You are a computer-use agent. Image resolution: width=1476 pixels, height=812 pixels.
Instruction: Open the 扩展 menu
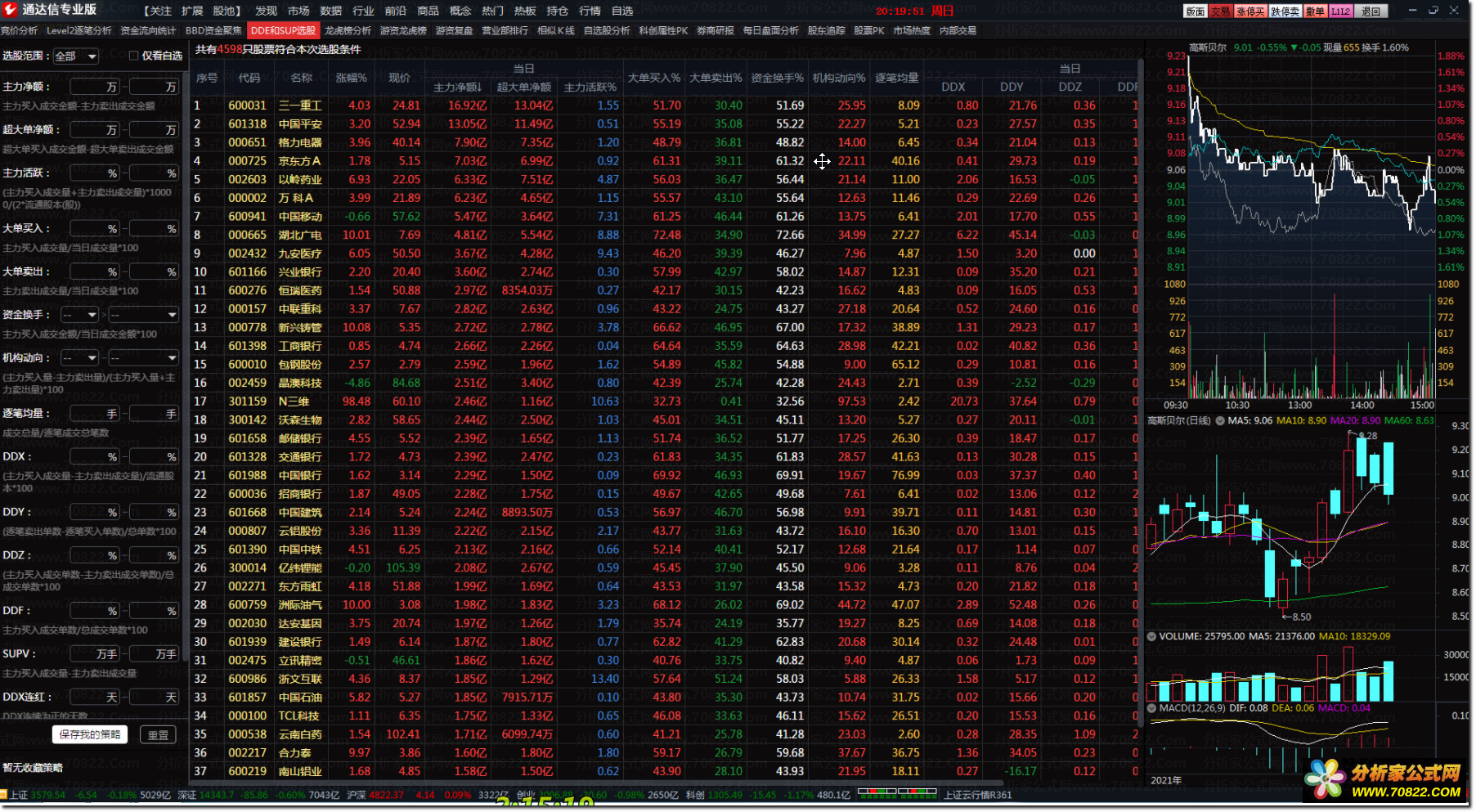pyautogui.click(x=192, y=11)
